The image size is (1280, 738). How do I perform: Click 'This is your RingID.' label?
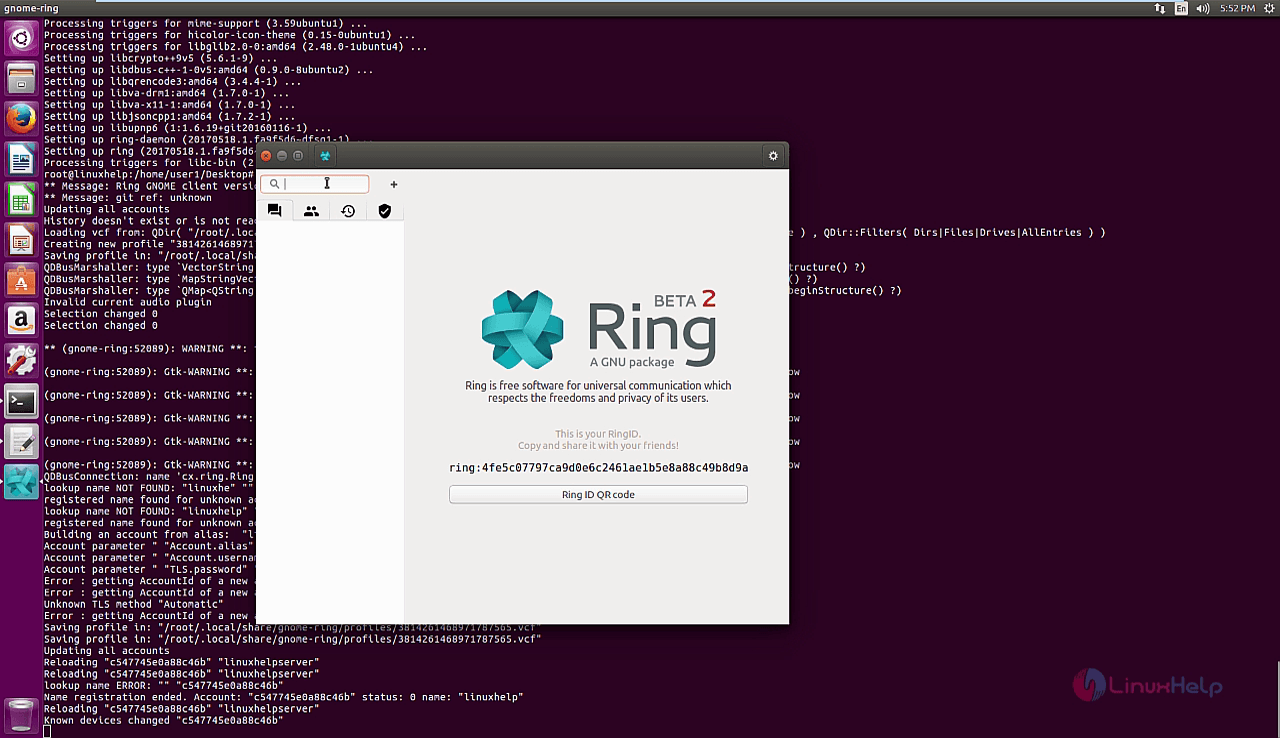pyautogui.click(x=598, y=434)
